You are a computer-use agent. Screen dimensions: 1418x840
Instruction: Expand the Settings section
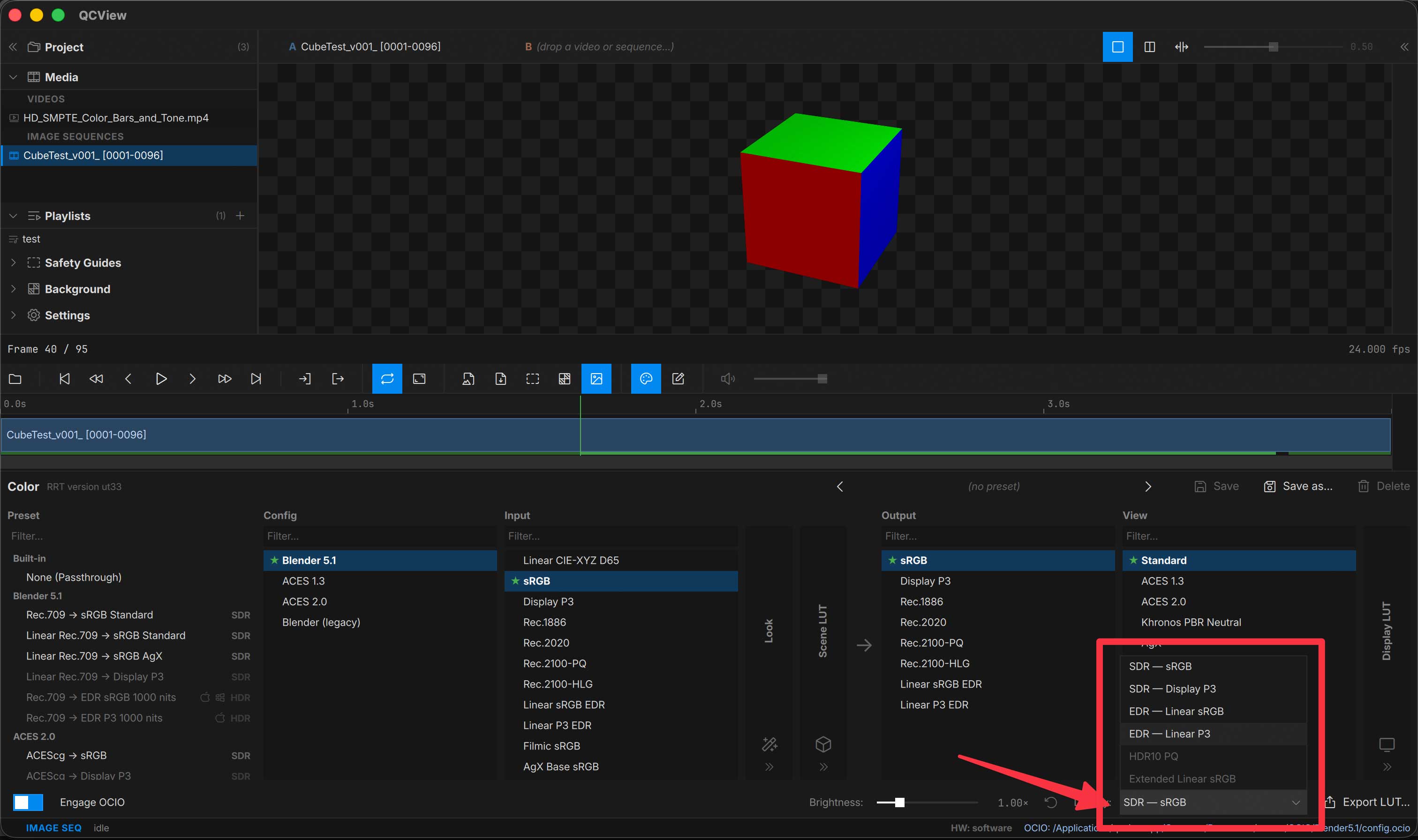click(x=14, y=315)
